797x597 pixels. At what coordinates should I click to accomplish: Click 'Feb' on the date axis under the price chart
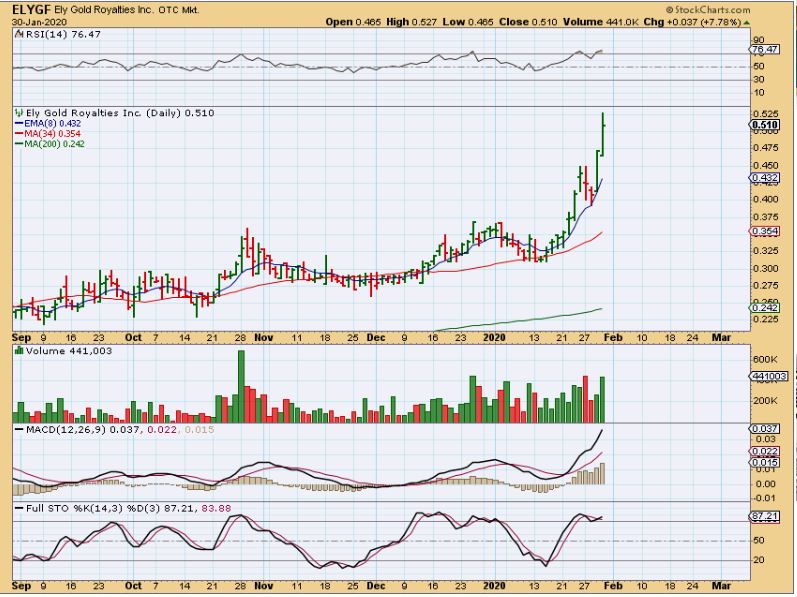(613, 338)
